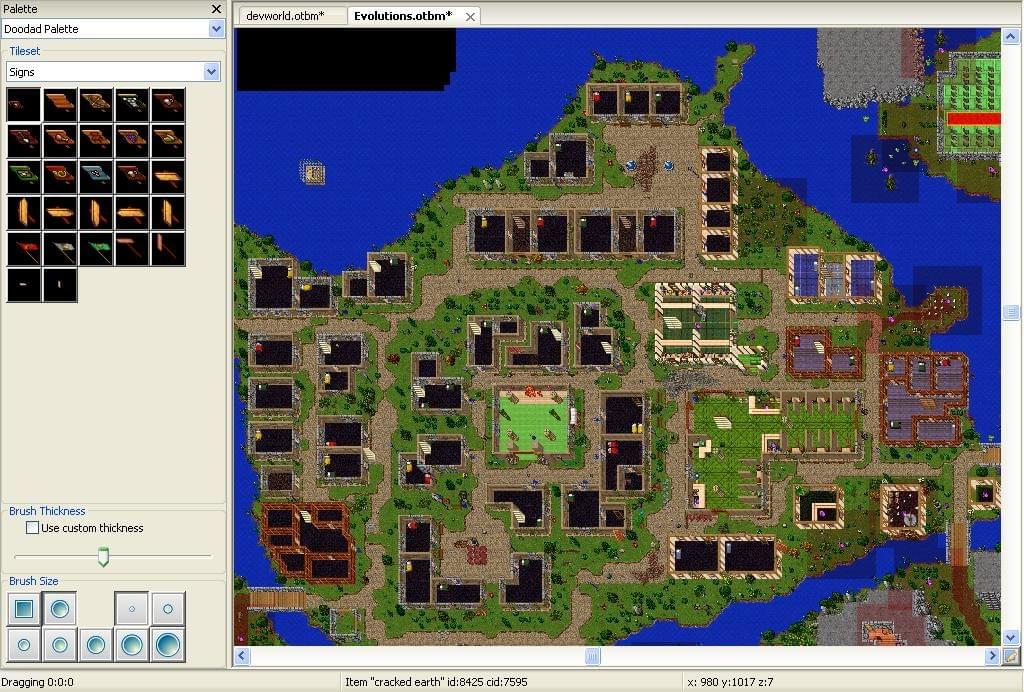Image resolution: width=1024 pixels, height=692 pixels.
Task: Set the third-largest brush size
Action: [x=95, y=644]
